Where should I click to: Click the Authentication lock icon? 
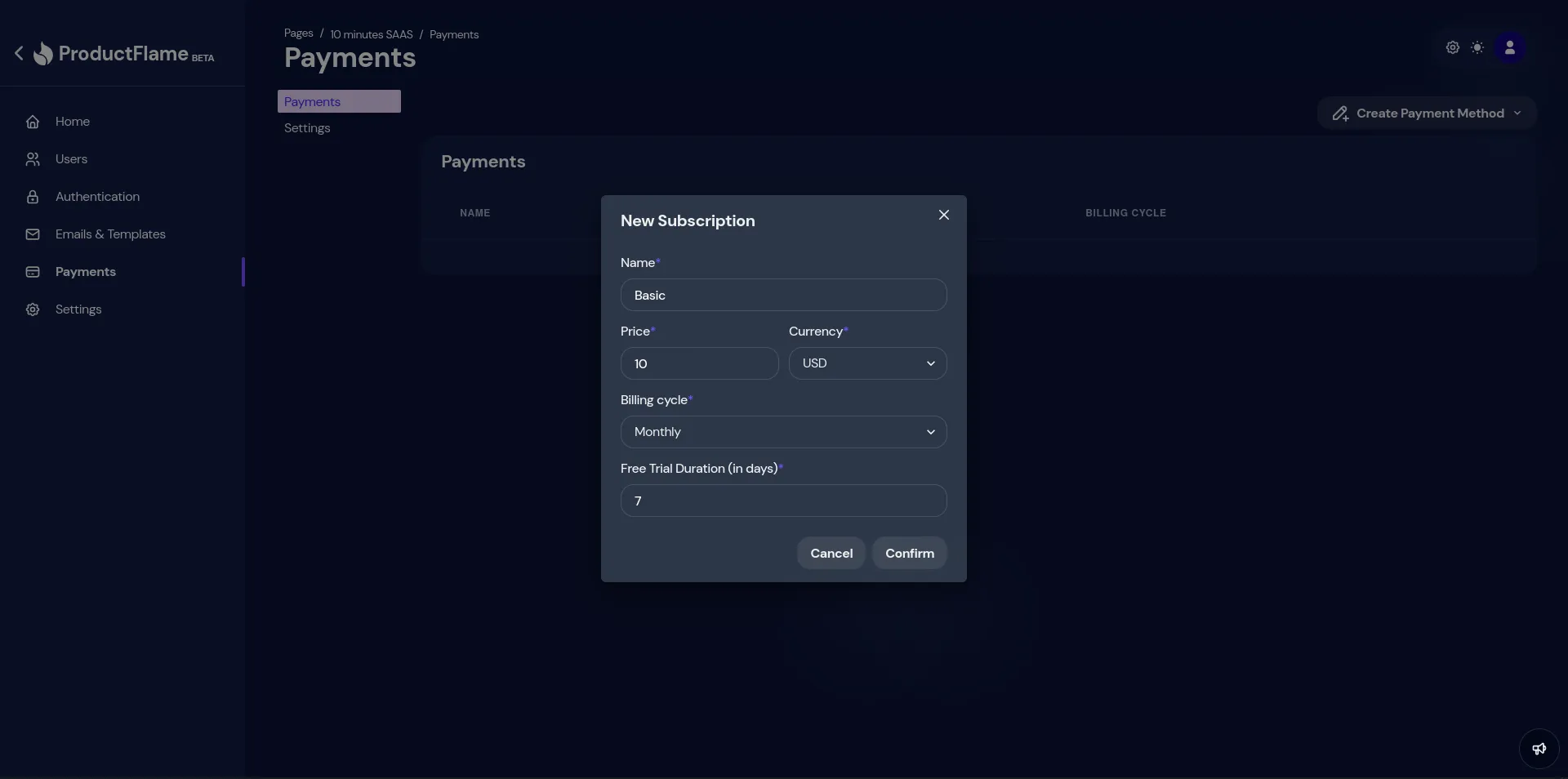(33, 197)
